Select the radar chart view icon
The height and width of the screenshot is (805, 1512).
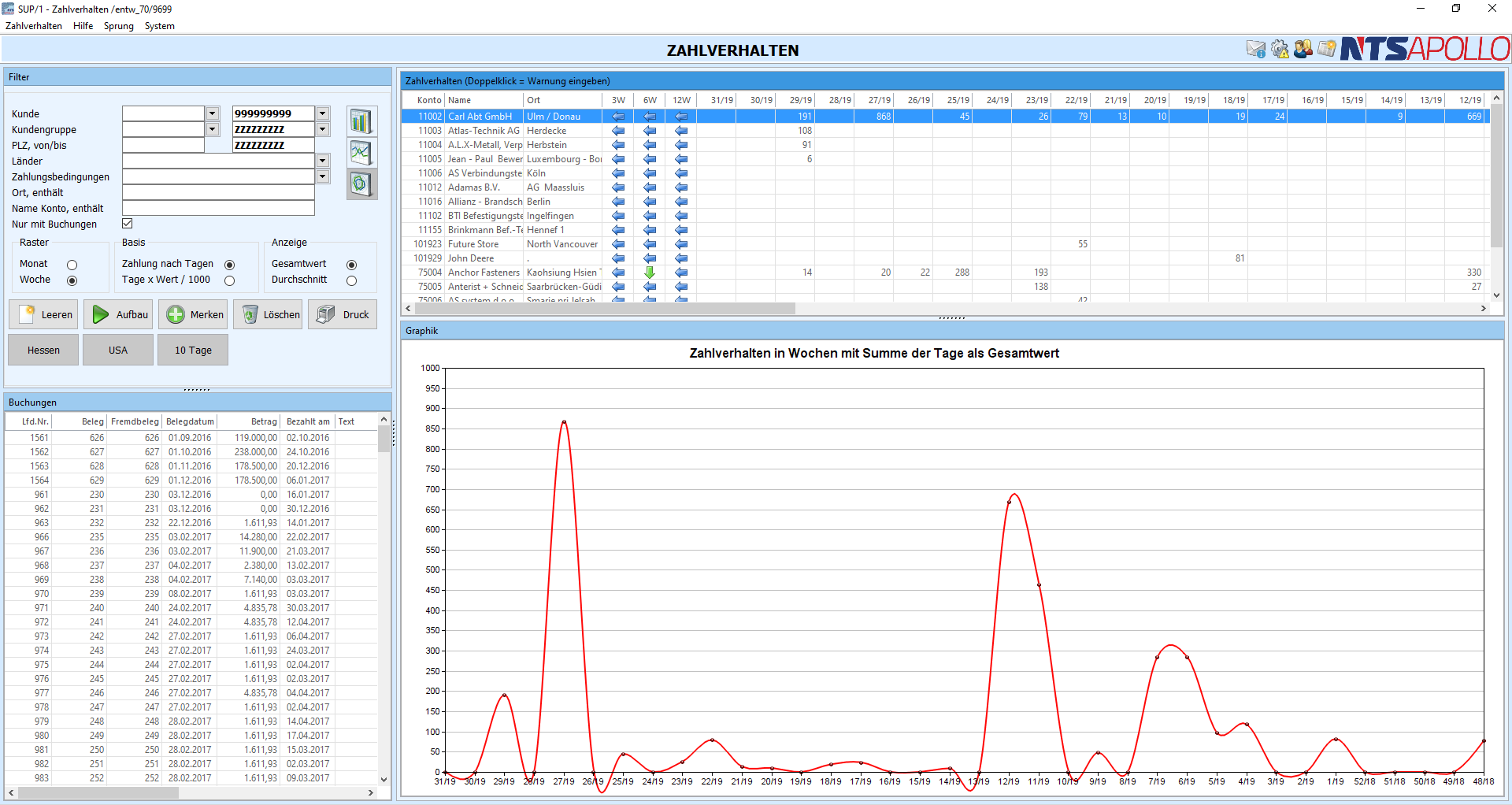(x=361, y=184)
